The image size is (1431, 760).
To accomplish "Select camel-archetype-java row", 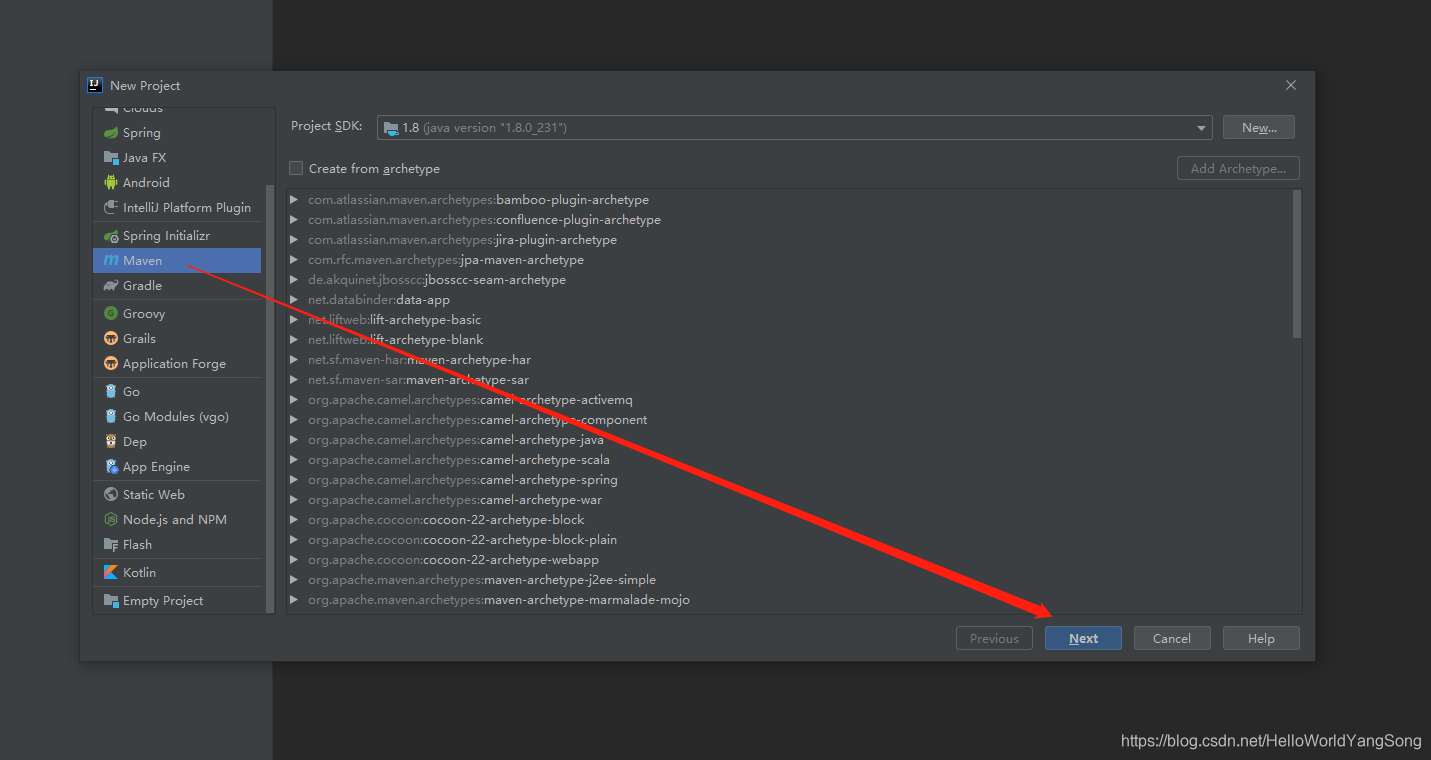I will coord(794,440).
